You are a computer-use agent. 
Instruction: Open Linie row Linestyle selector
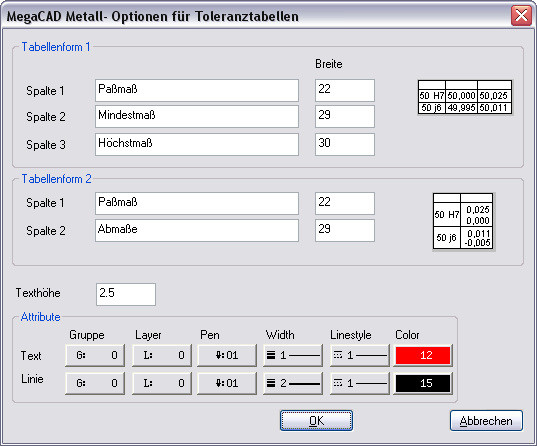pyautogui.click(x=360, y=383)
